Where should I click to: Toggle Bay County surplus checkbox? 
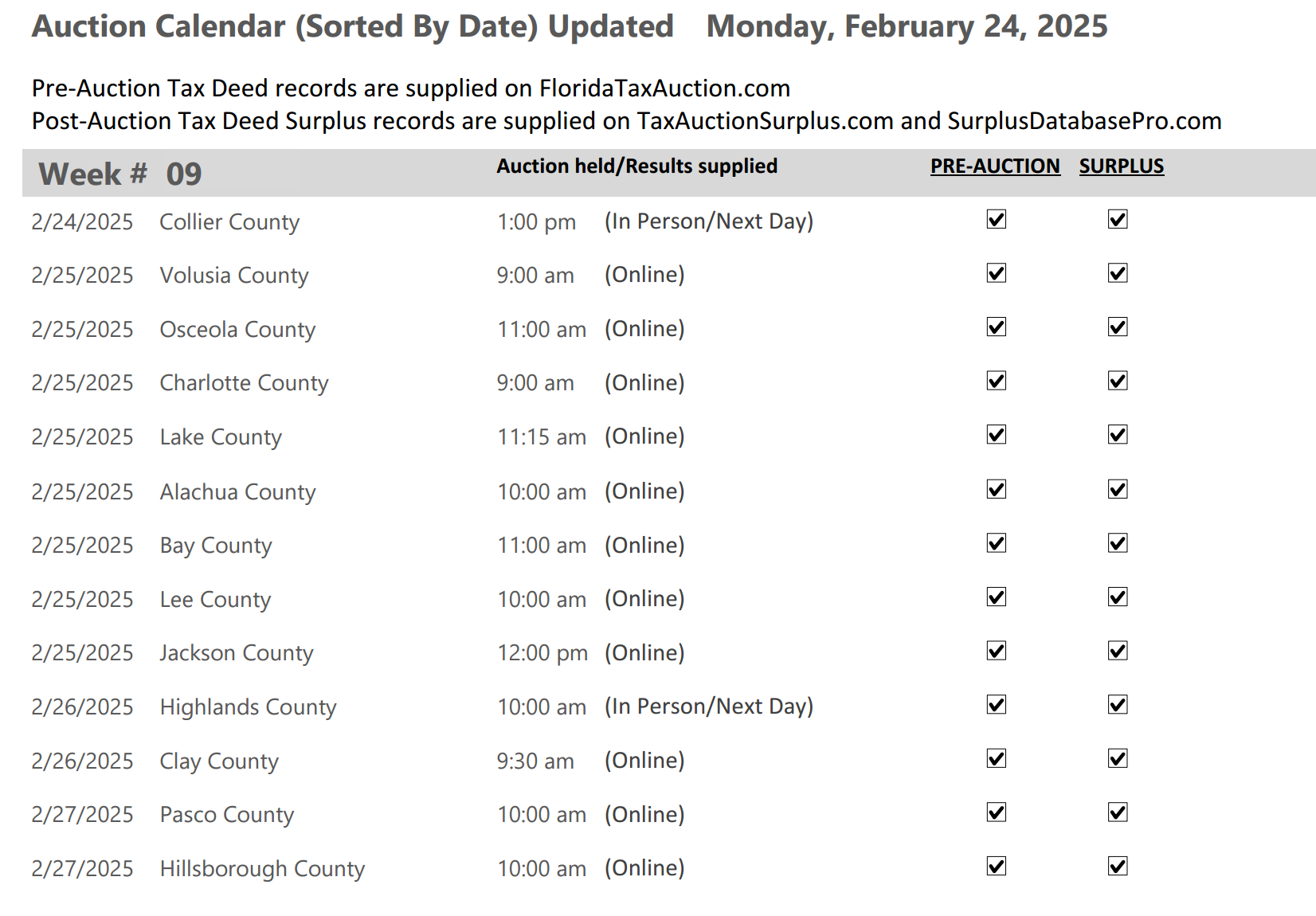(1118, 543)
